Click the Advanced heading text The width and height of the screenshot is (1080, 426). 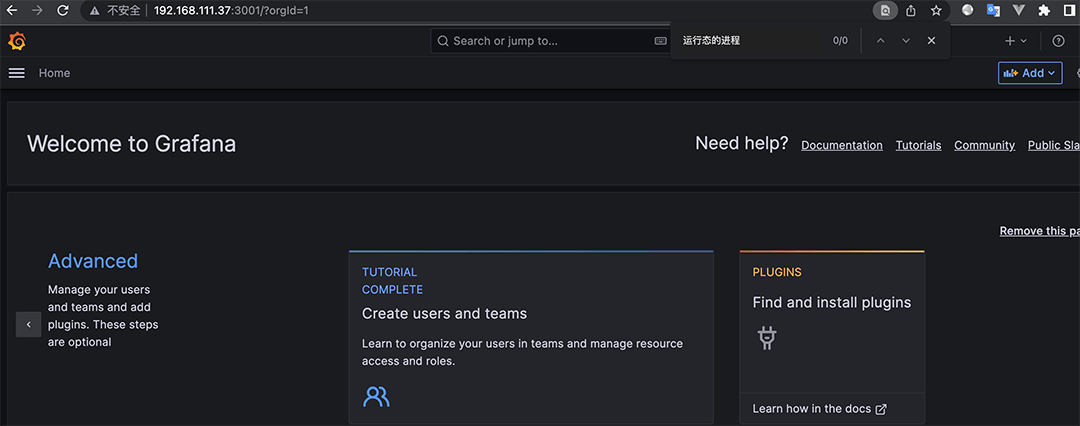pos(93,261)
